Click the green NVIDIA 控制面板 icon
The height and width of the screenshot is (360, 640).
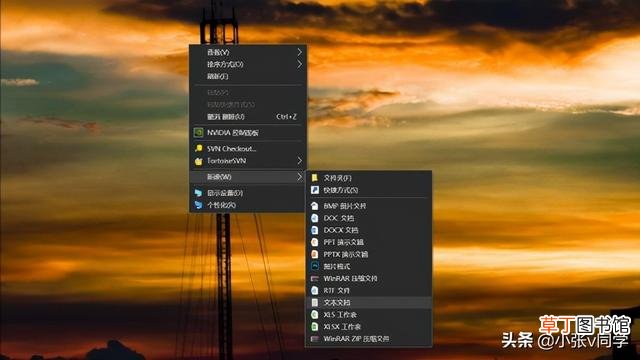click(x=198, y=133)
